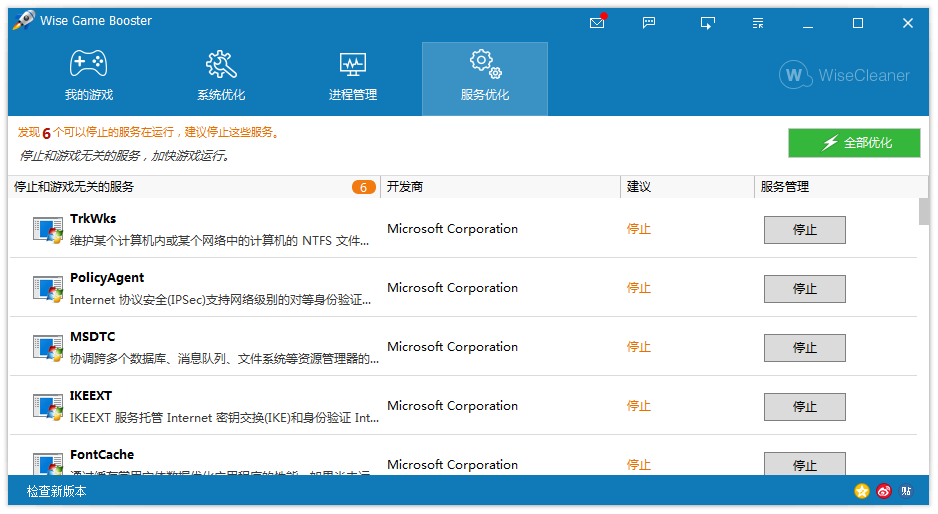Stop the PolicyAgent service
Image resolution: width=938 pixels, height=514 pixels.
coord(804,289)
